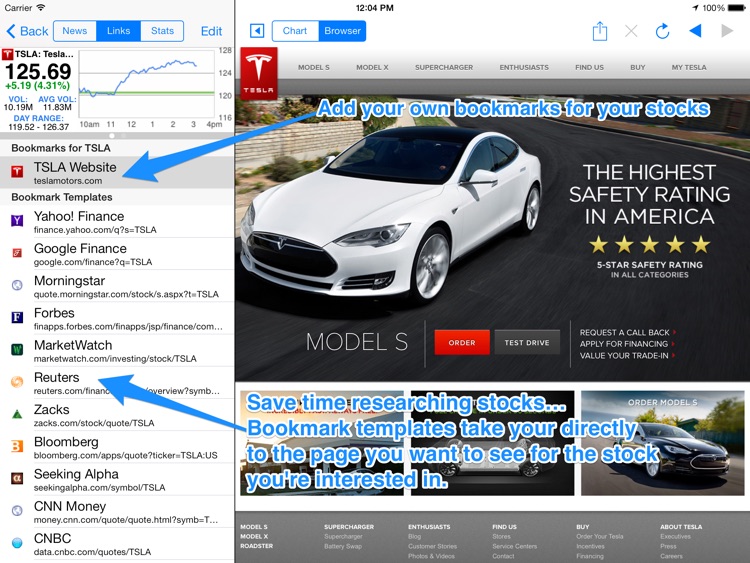The width and height of the screenshot is (750, 563).
Task: Tap the share/export icon
Action: click(600, 31)
